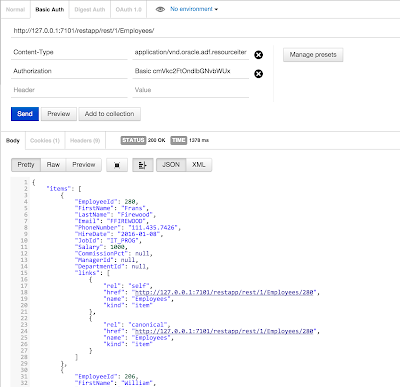Image resolution: width=400 pixels, height=387 pixels.
Task: Click the blue Send button
Action: [x=25, y=114]
